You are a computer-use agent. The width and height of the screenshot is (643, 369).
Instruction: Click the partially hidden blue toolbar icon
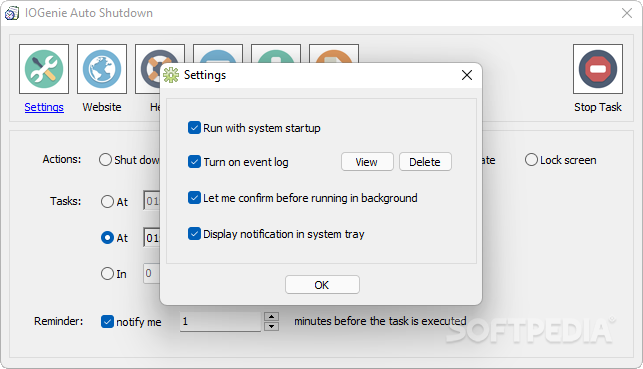[x=218, y=53]
